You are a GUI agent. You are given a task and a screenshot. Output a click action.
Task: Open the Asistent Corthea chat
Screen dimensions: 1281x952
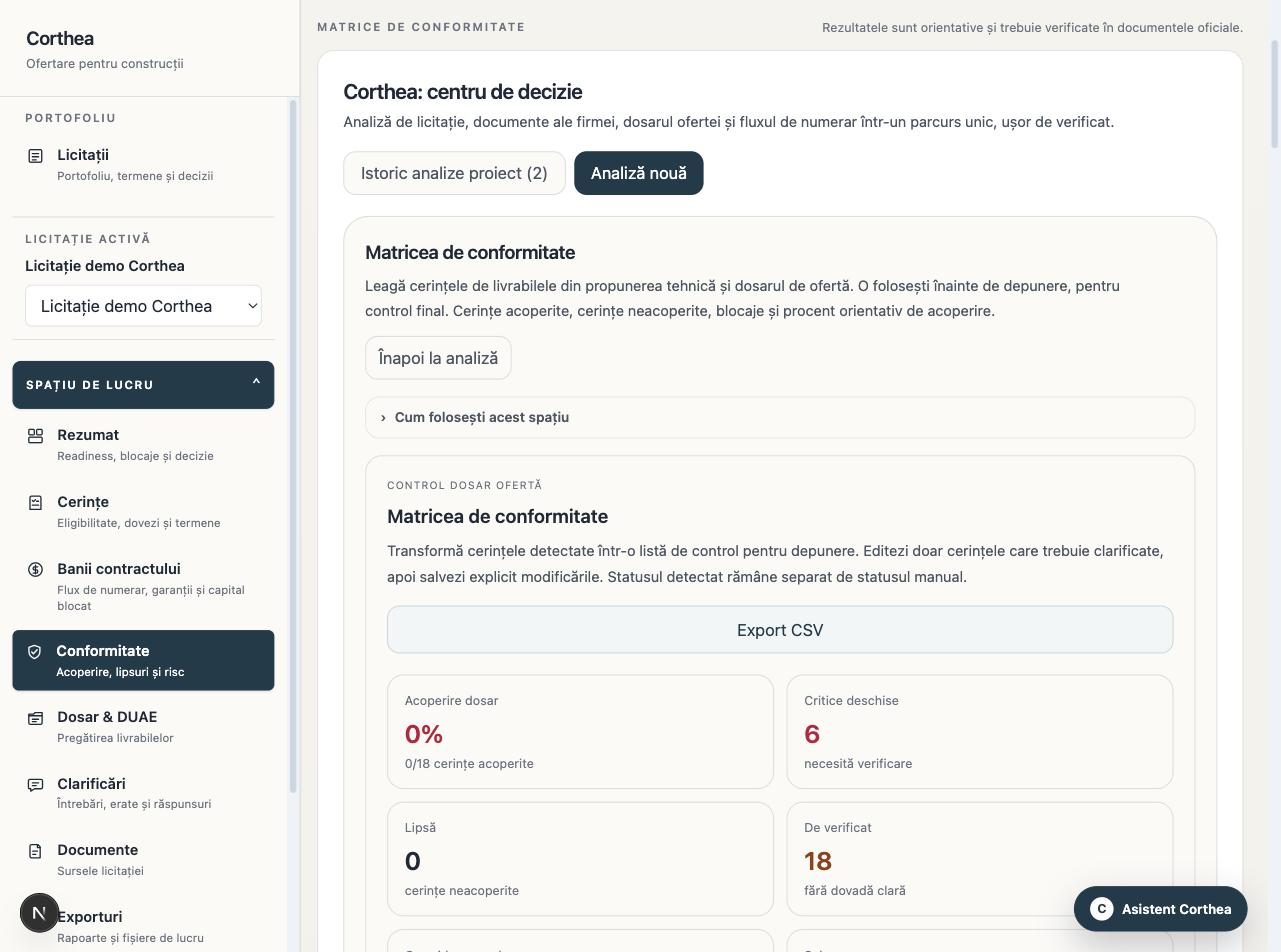(1160, 909)
